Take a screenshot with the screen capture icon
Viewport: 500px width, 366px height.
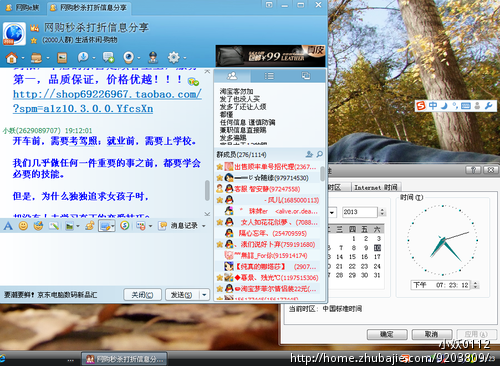click(x=105, y=226)
